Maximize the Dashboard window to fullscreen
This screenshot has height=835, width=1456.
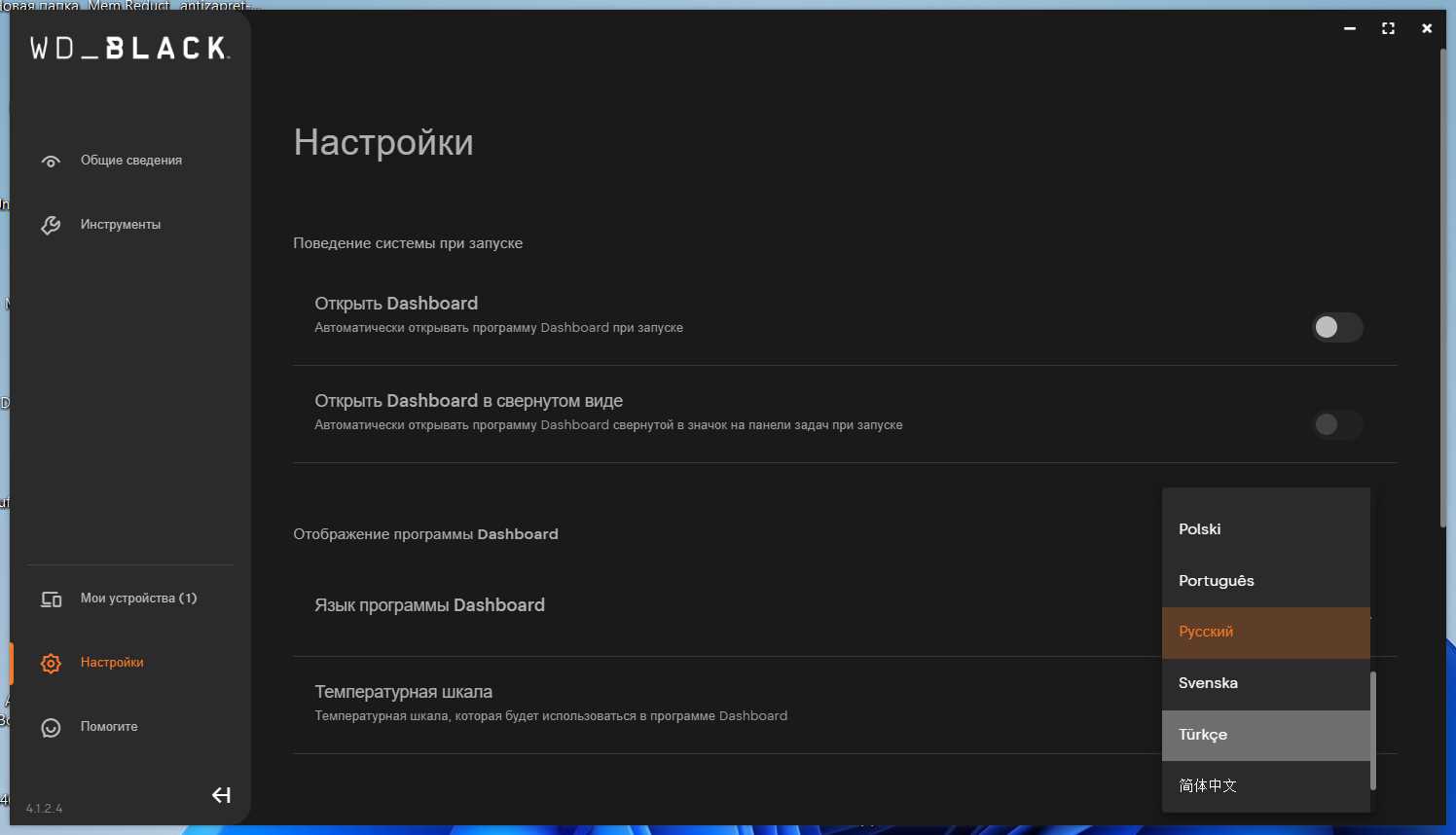click(x=1388, y=28)
